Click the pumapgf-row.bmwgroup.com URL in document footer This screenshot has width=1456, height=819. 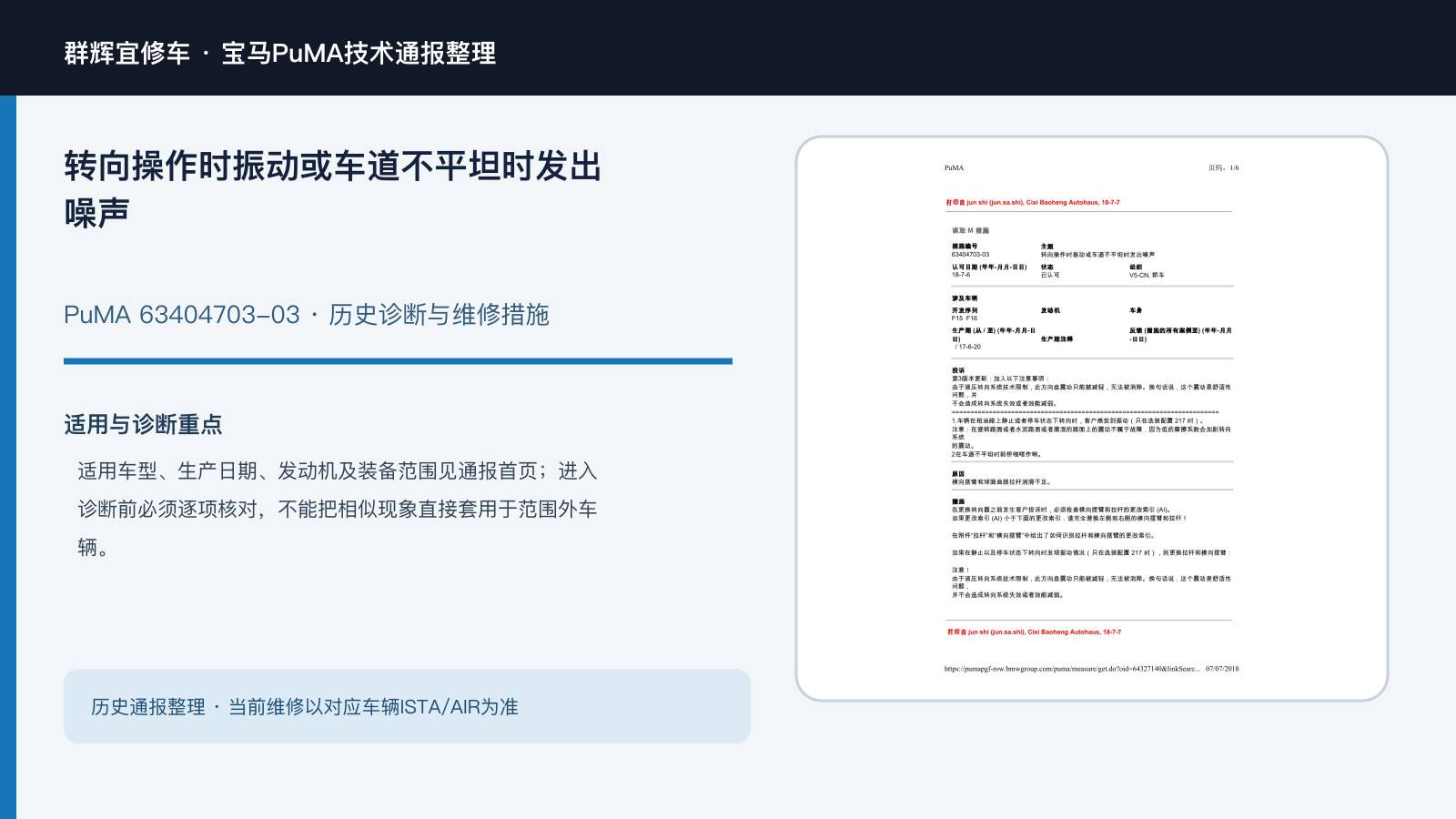1072,669
